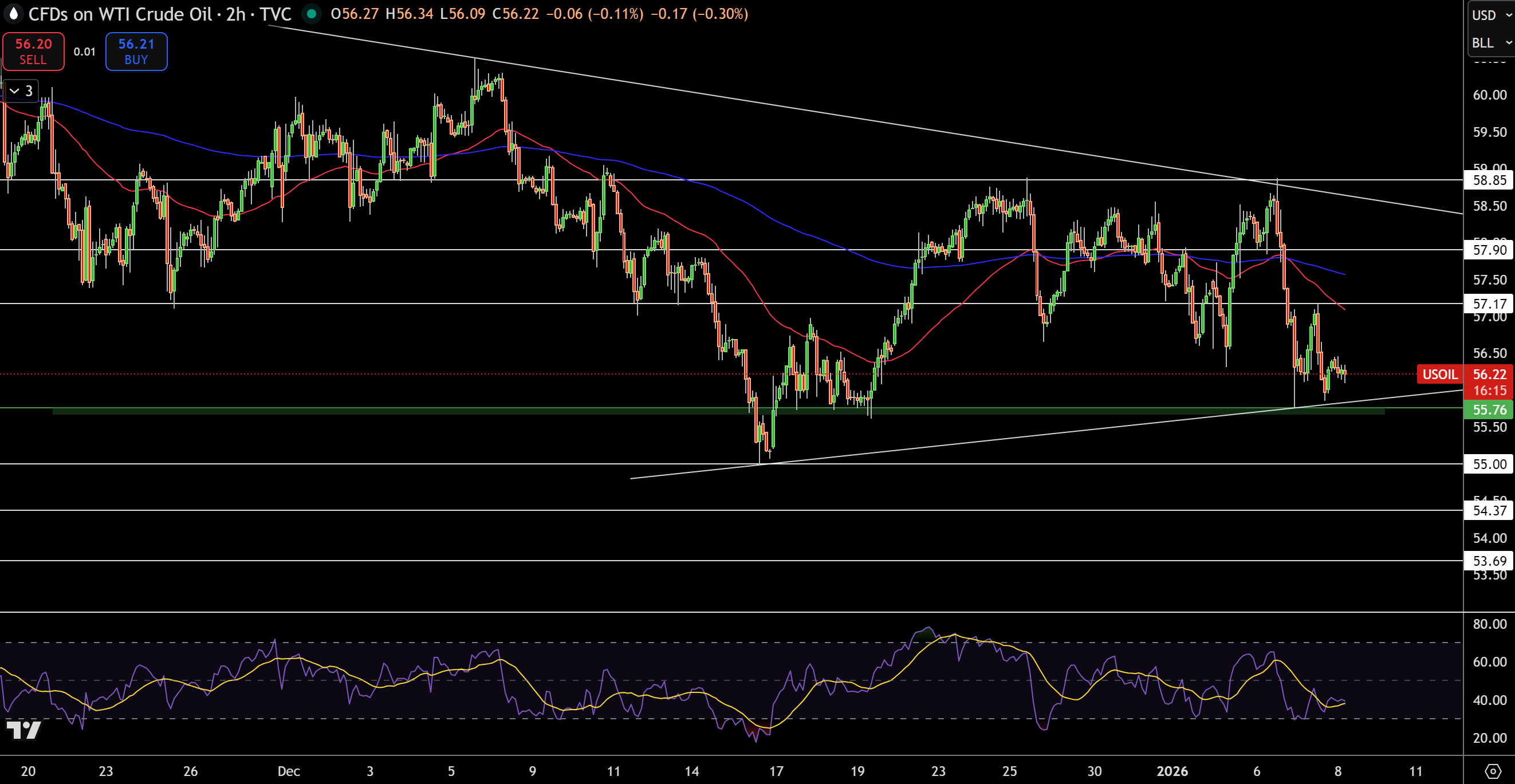
Task: Open the USD currency dropdown
Action: click(1491, 15)
